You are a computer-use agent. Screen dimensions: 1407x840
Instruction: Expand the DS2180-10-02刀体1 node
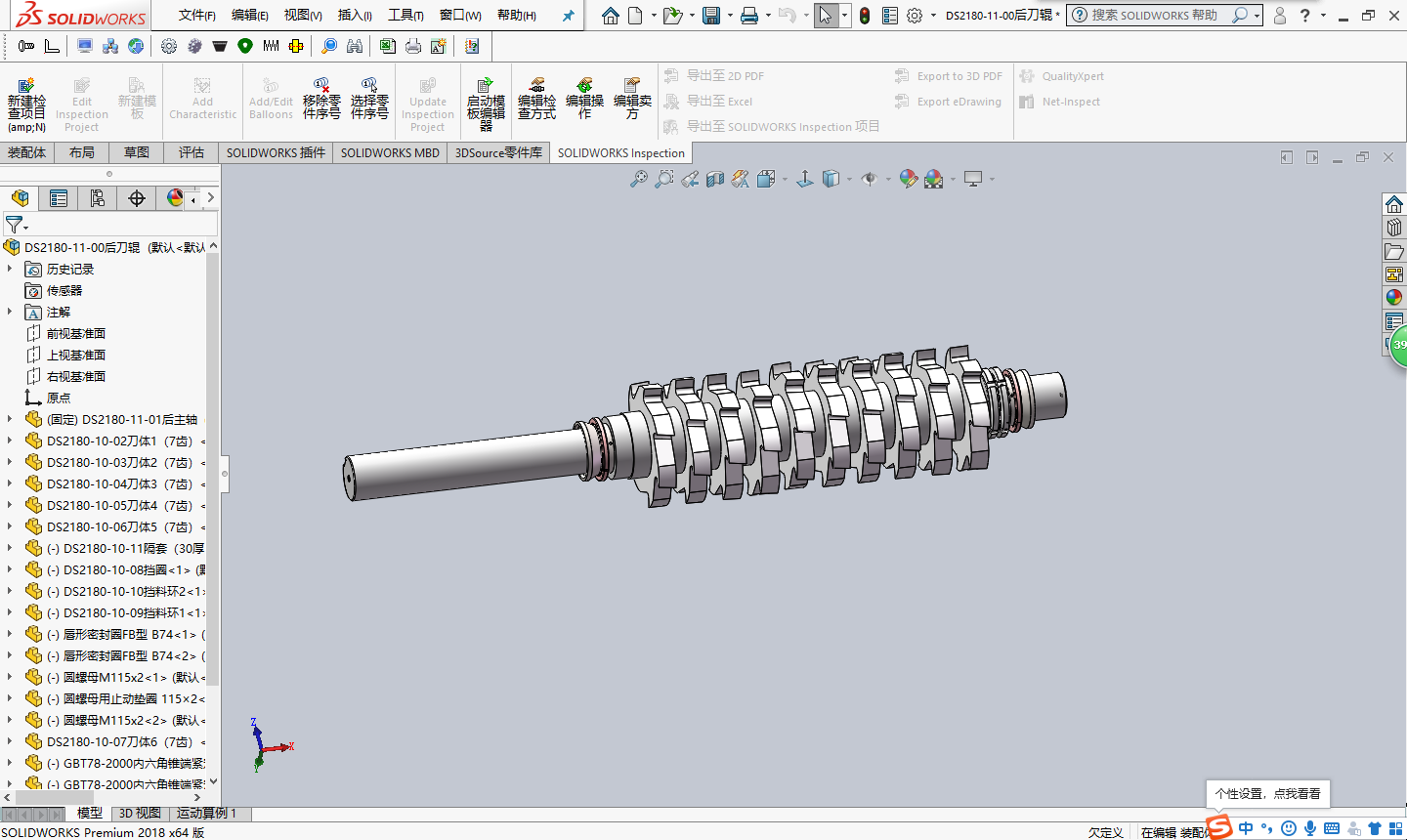click(x=10, y=441)
